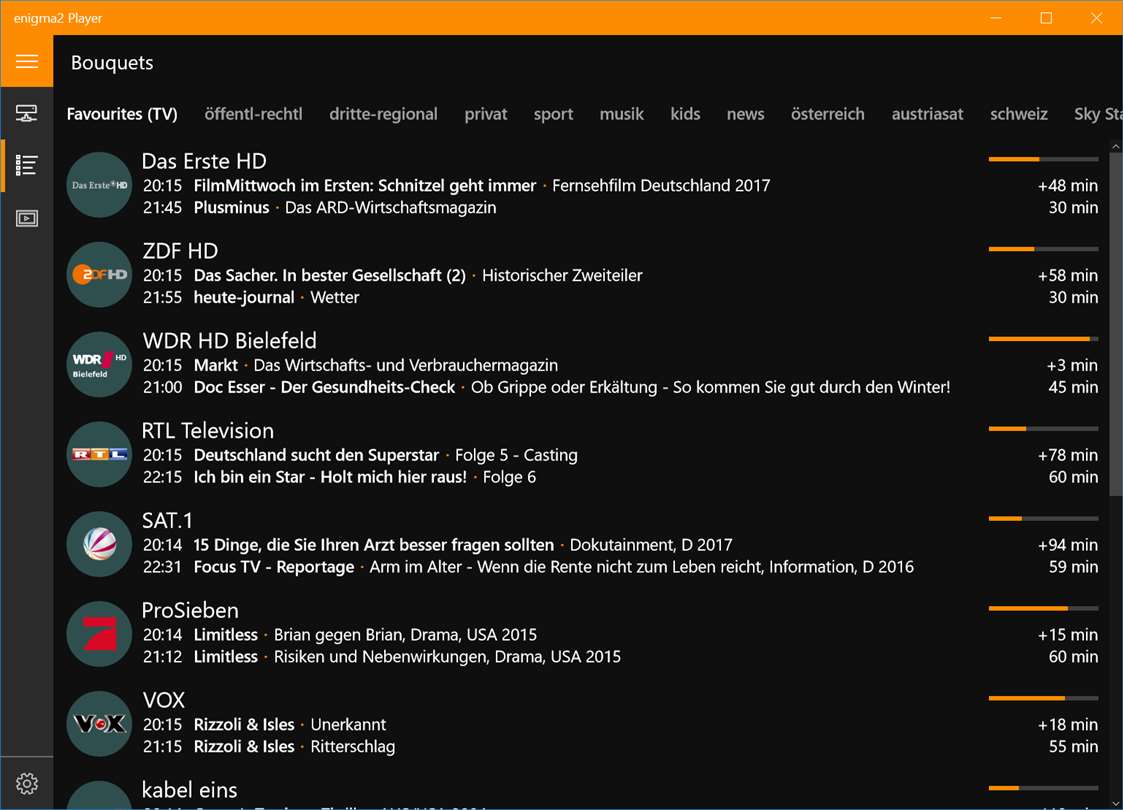Click Das Erste HD progress bar
The width and height of the screenshot is (1123, 810).
coord(1044,159)
